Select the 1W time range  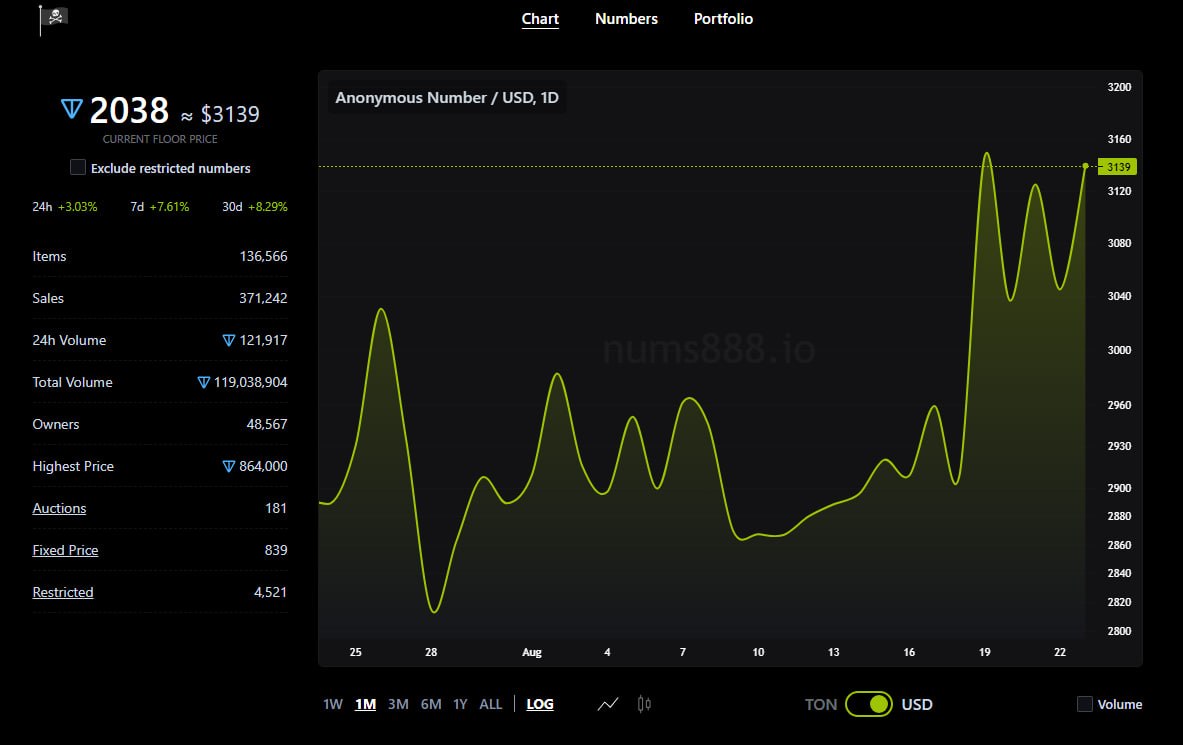click(x=333, y=704)
